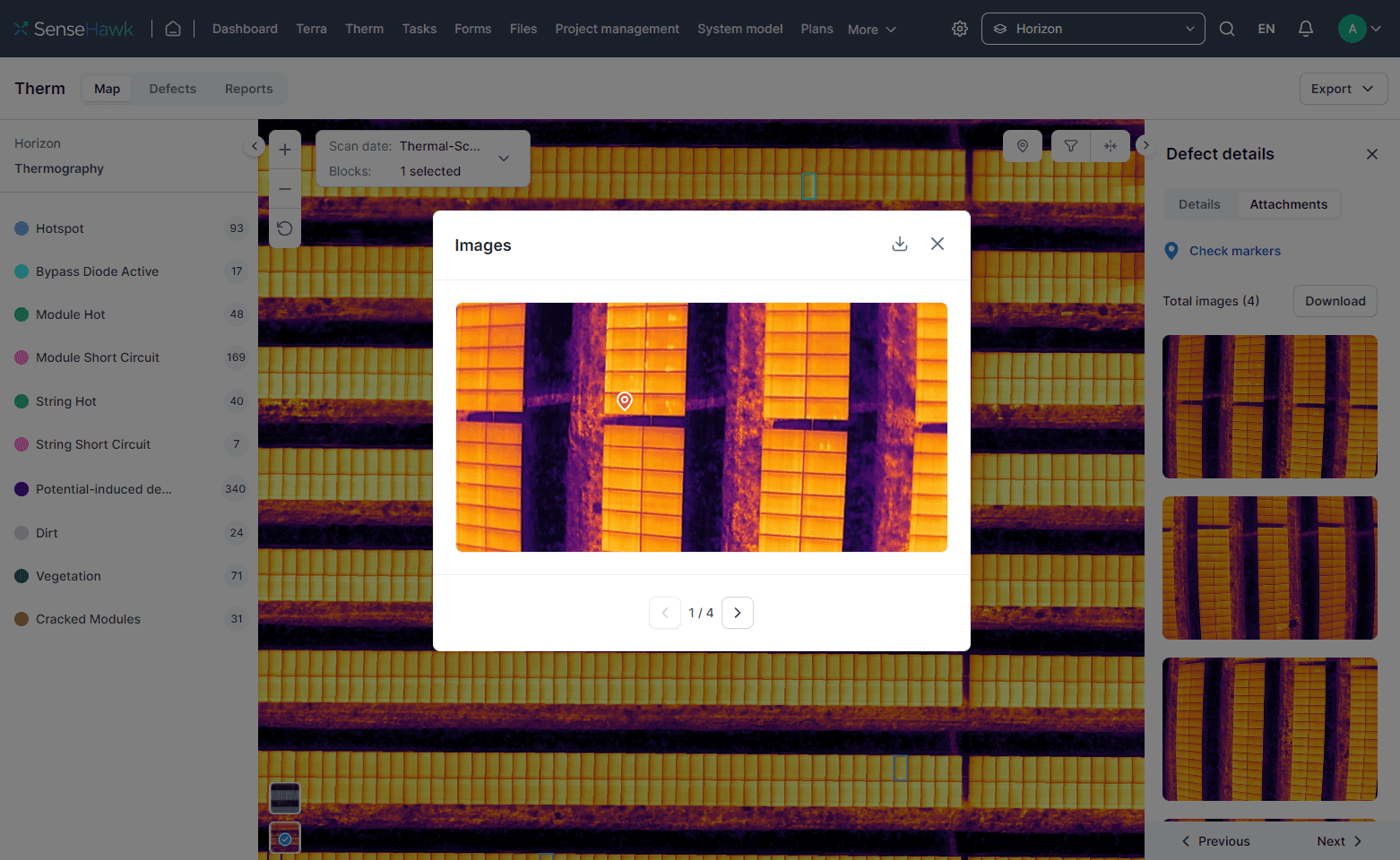Open the Export dropdown
Image resolution: width=1400 pixels, height=860 pixels.
coord(1344,89)
